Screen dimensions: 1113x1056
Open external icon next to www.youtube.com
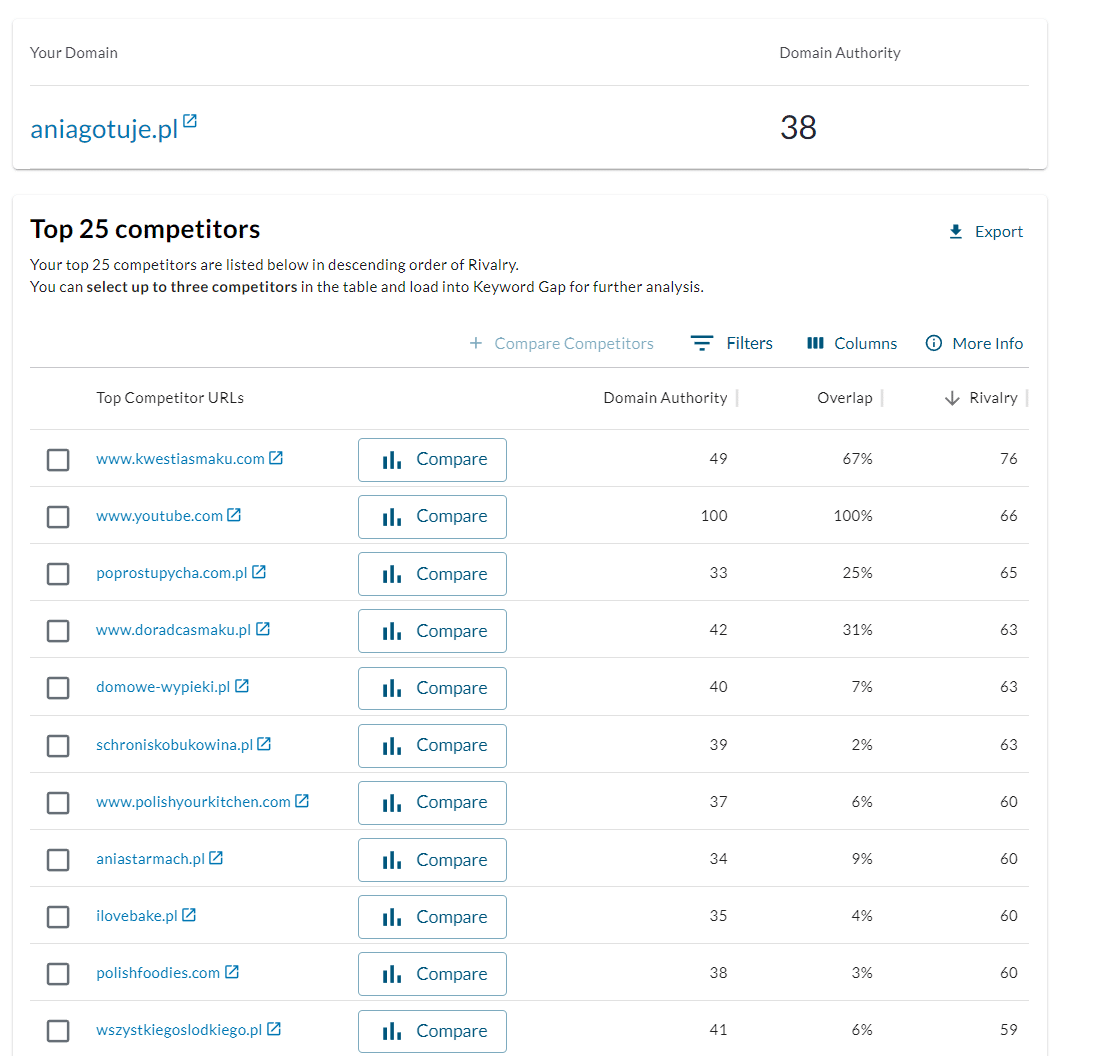click(x=234, y=515)
